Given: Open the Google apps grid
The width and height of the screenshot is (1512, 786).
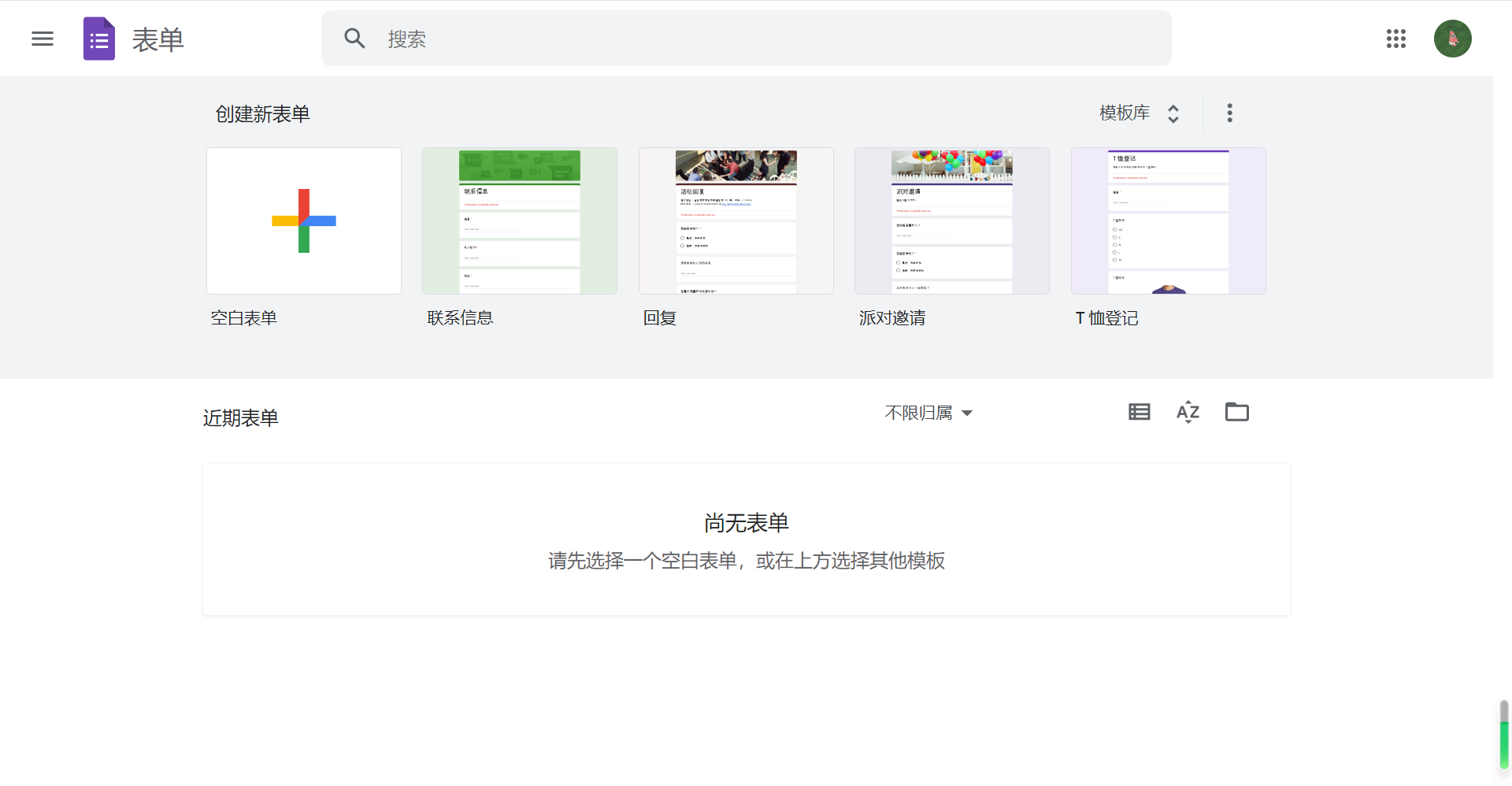Looking at the screenshot, I should (x=1395, y=39).
